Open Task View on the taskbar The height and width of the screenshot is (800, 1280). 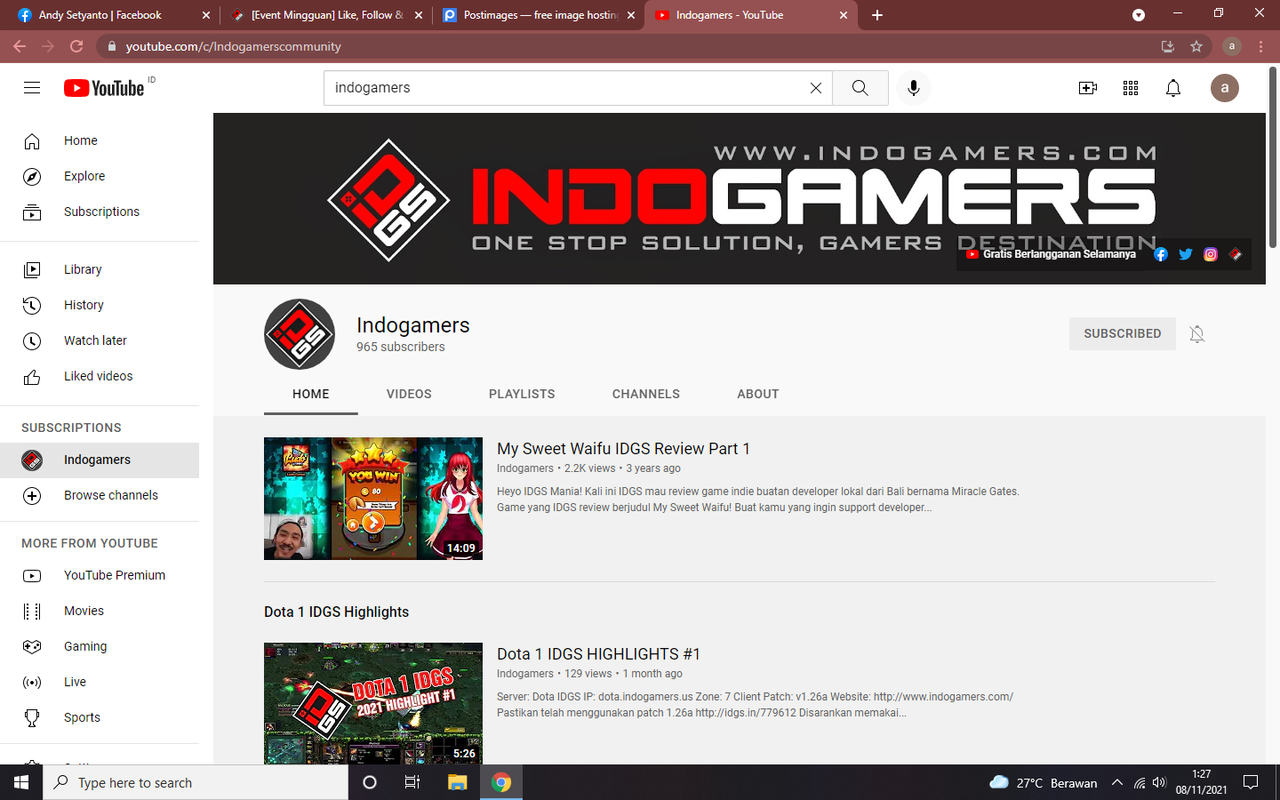412,782
